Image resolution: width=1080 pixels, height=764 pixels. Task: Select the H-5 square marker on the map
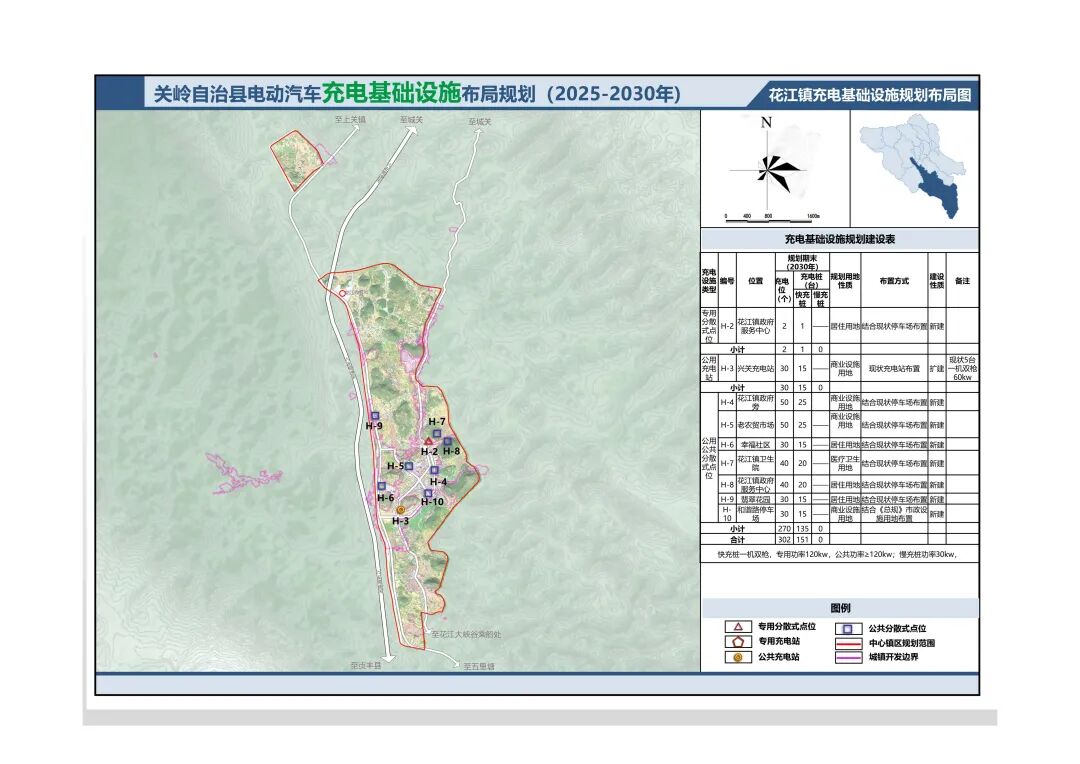[x=409, y=466]
